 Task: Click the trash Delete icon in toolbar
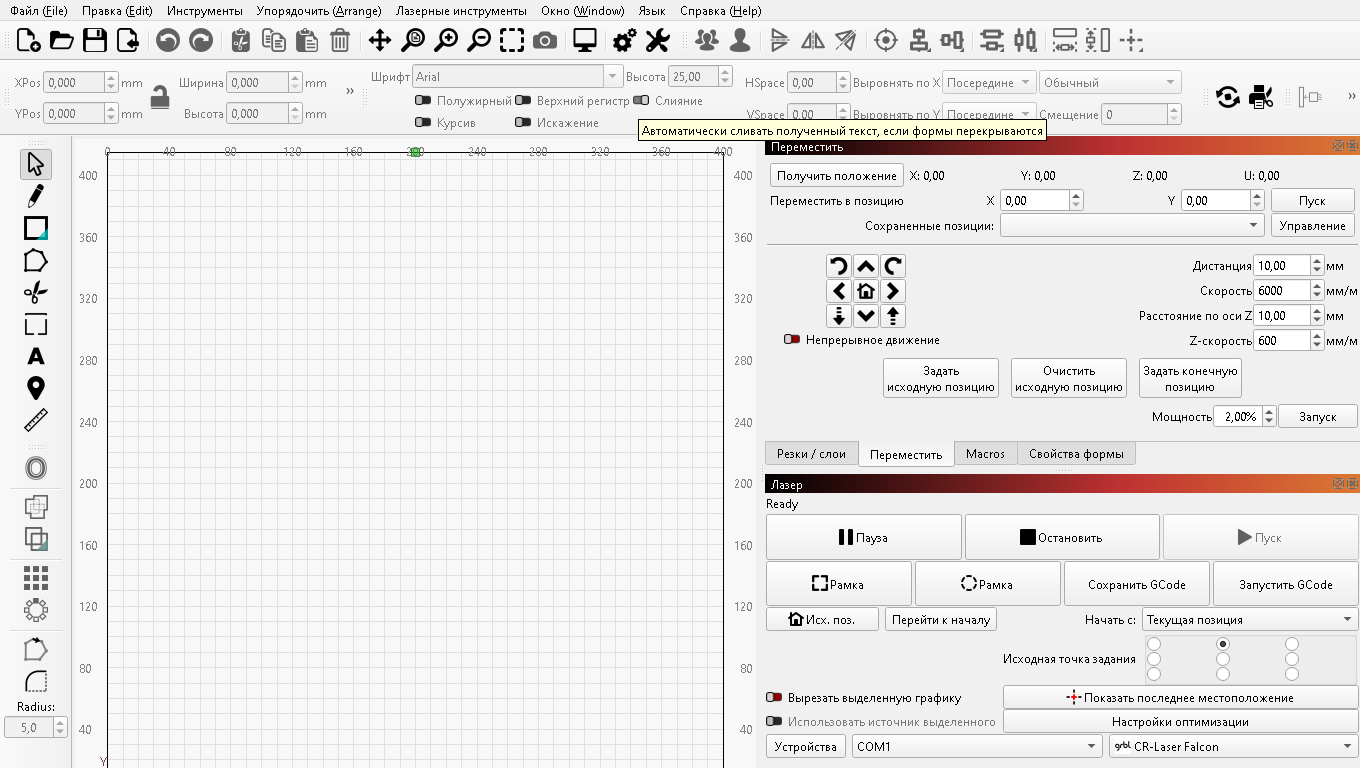(340, 40)
